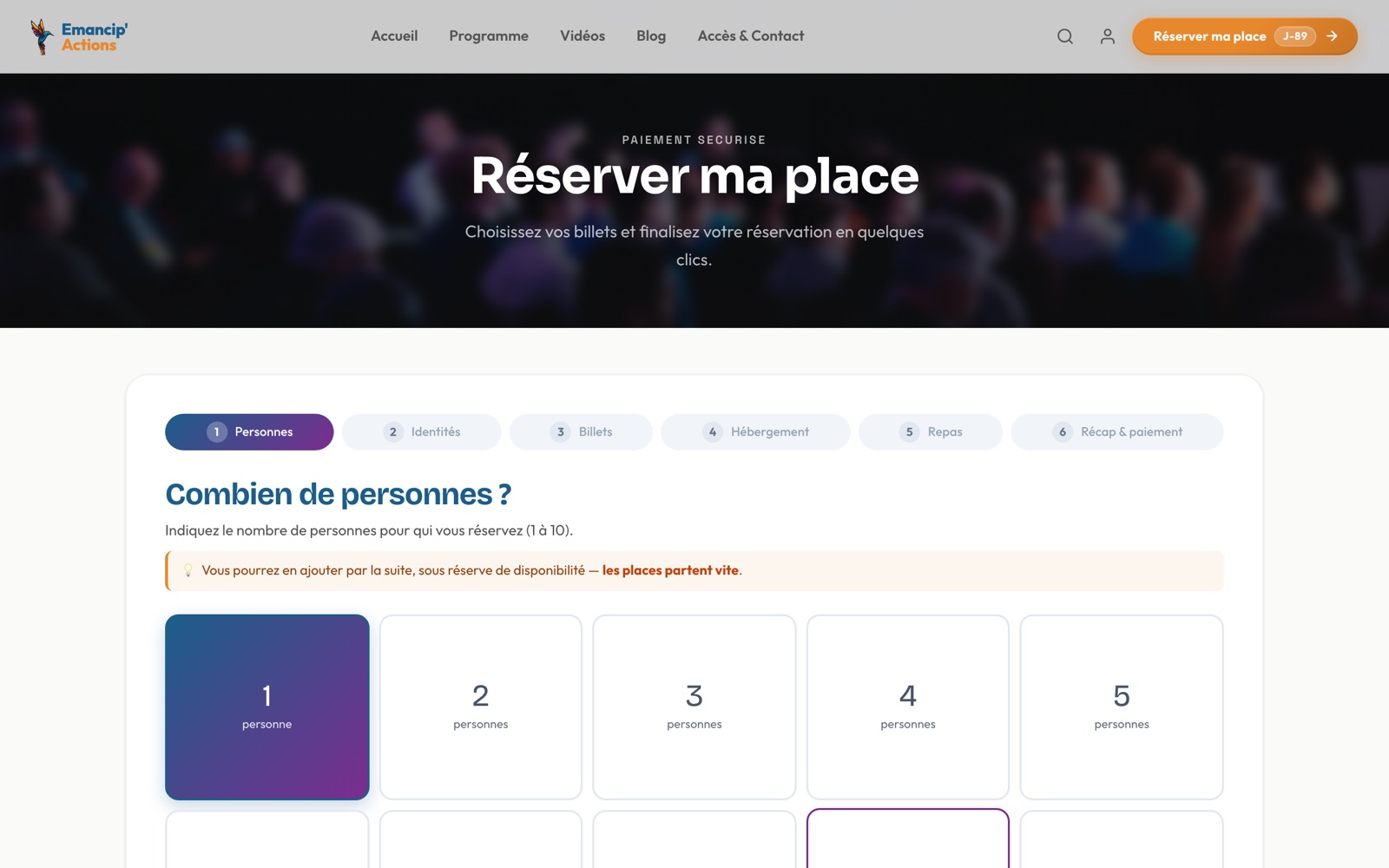Choose the 2 personnes card
The image size is (1389, 868).
click(481, 707)
